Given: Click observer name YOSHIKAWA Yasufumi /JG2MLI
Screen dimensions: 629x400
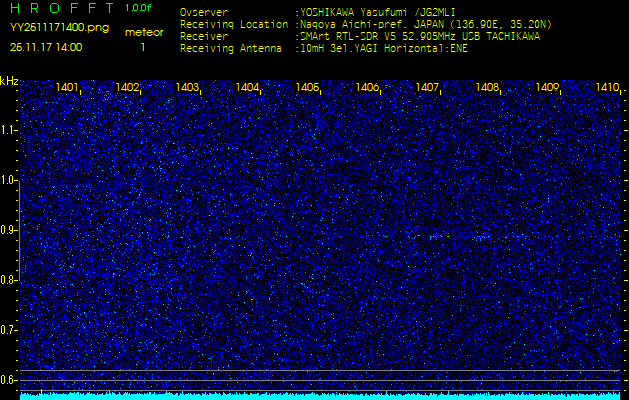Looking at the screenshot, I should click(377, 12).
